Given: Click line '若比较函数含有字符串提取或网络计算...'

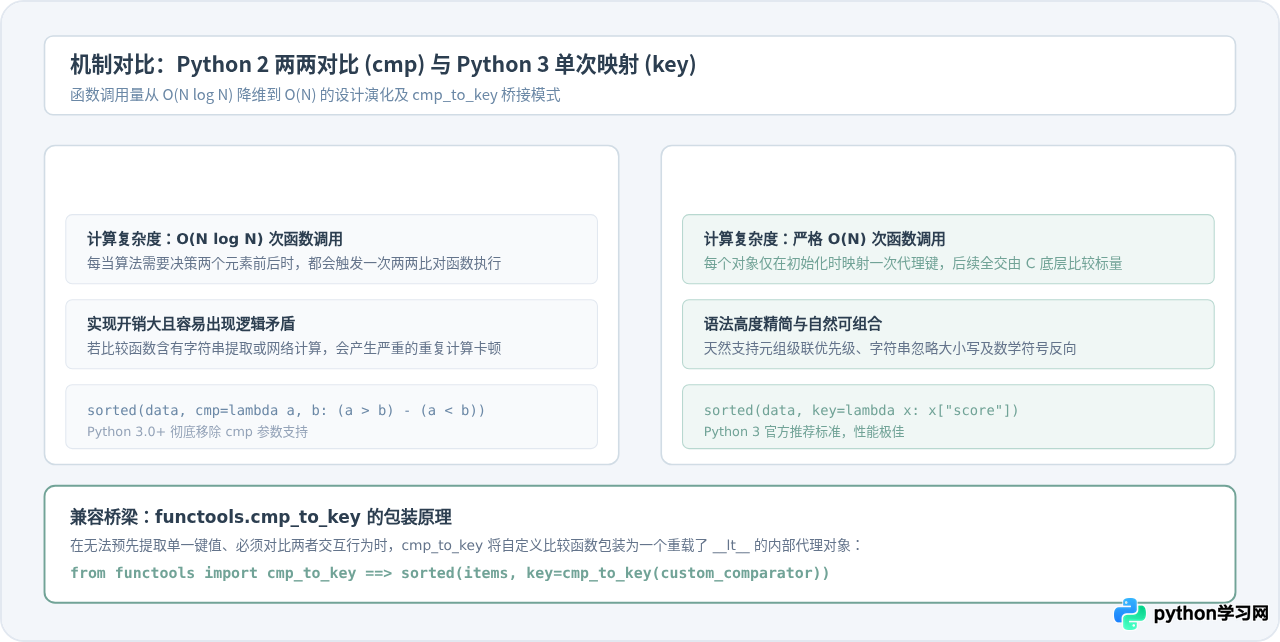Looking at the screenshot, I should tap(294, 348).
